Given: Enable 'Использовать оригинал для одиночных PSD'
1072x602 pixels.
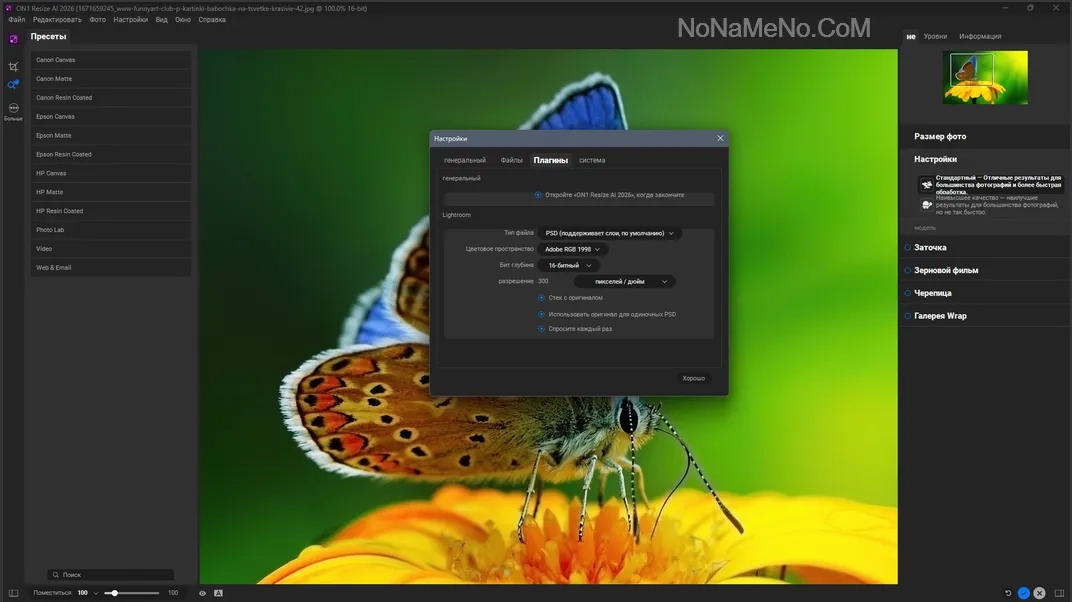Looking at the screenshot, I should pyautogui.click(x=542, y=314).
